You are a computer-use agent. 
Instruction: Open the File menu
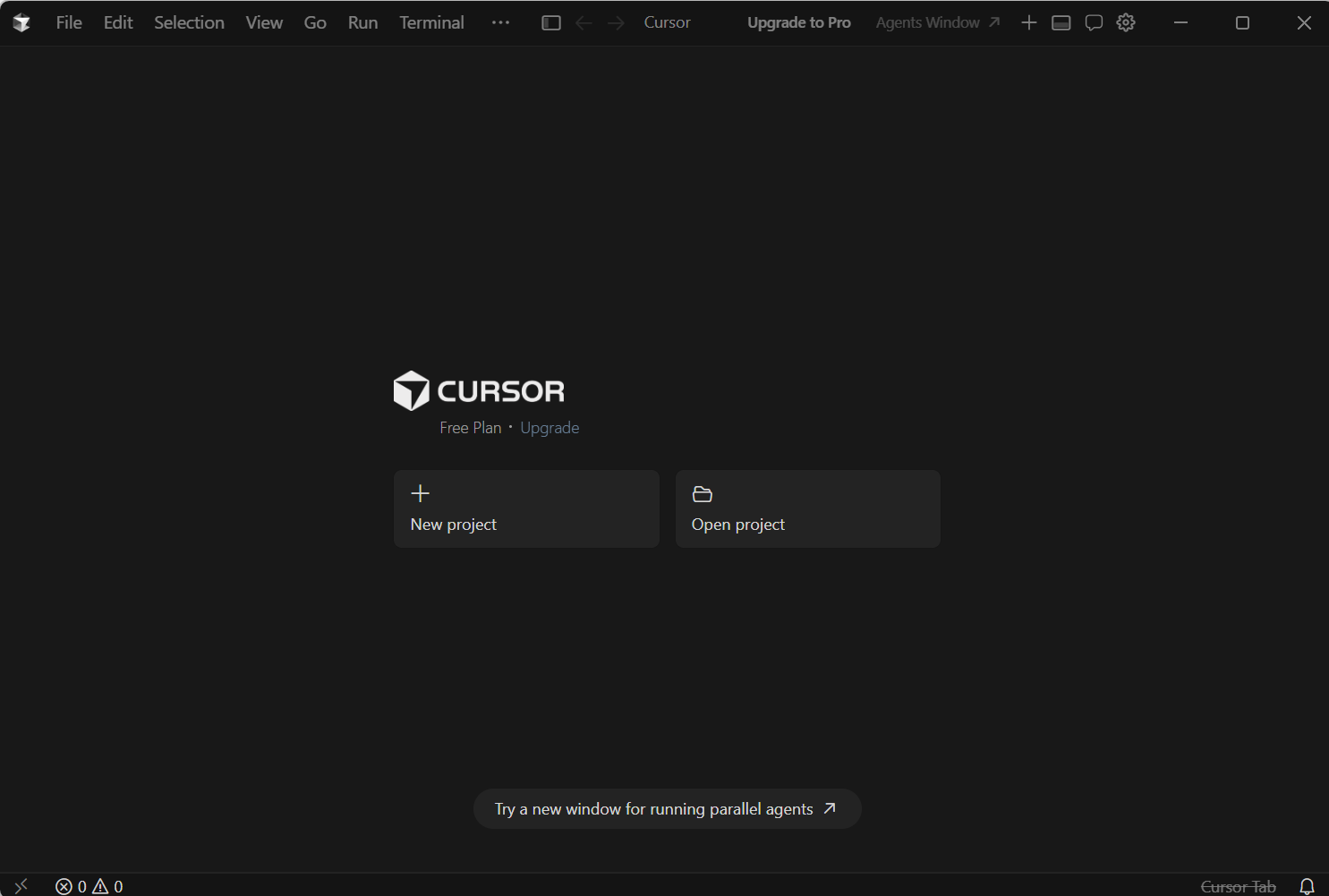[x=69, y=23]
